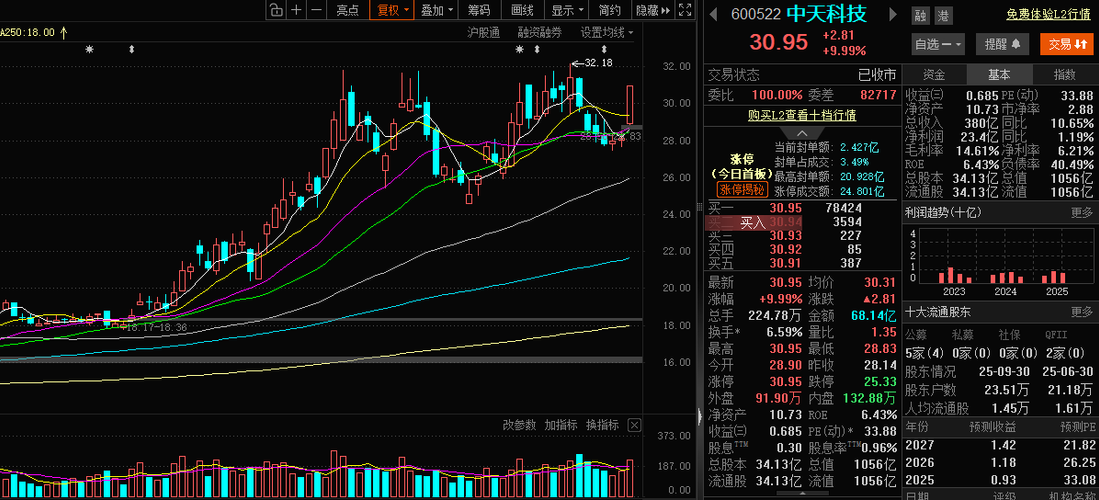This screenshot has height=500, width=1099.
Task: Toggle the chart lock icon
Action: pyautogui.click(x=276, y=10)
